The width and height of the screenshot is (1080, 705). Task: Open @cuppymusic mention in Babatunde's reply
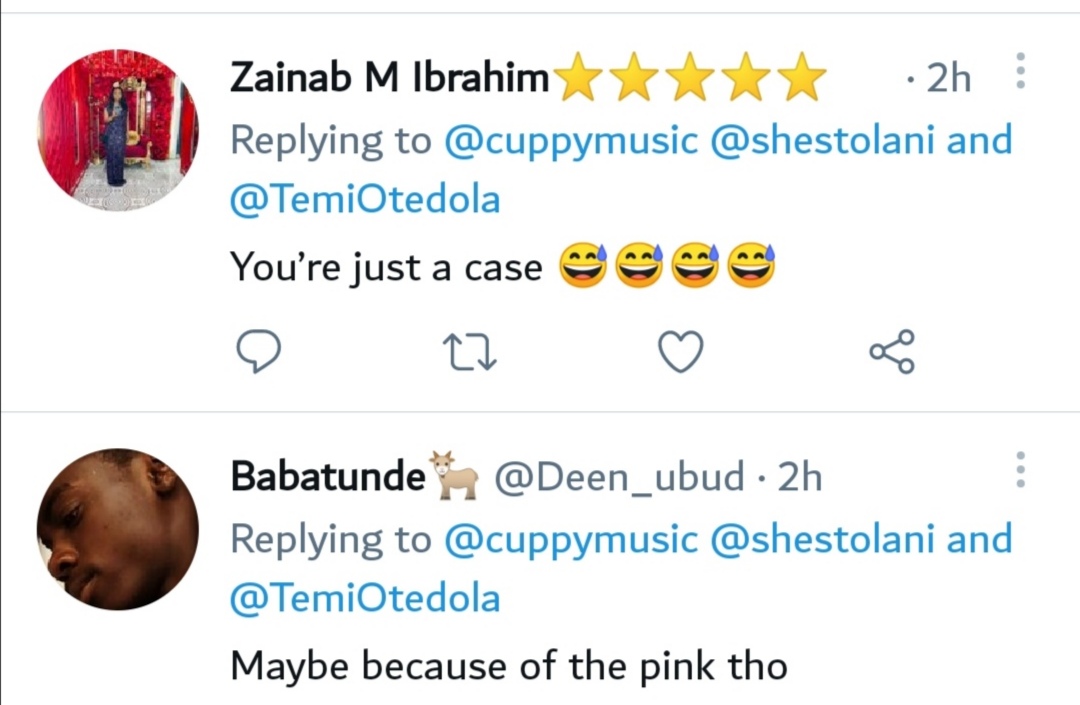(570, 539)
